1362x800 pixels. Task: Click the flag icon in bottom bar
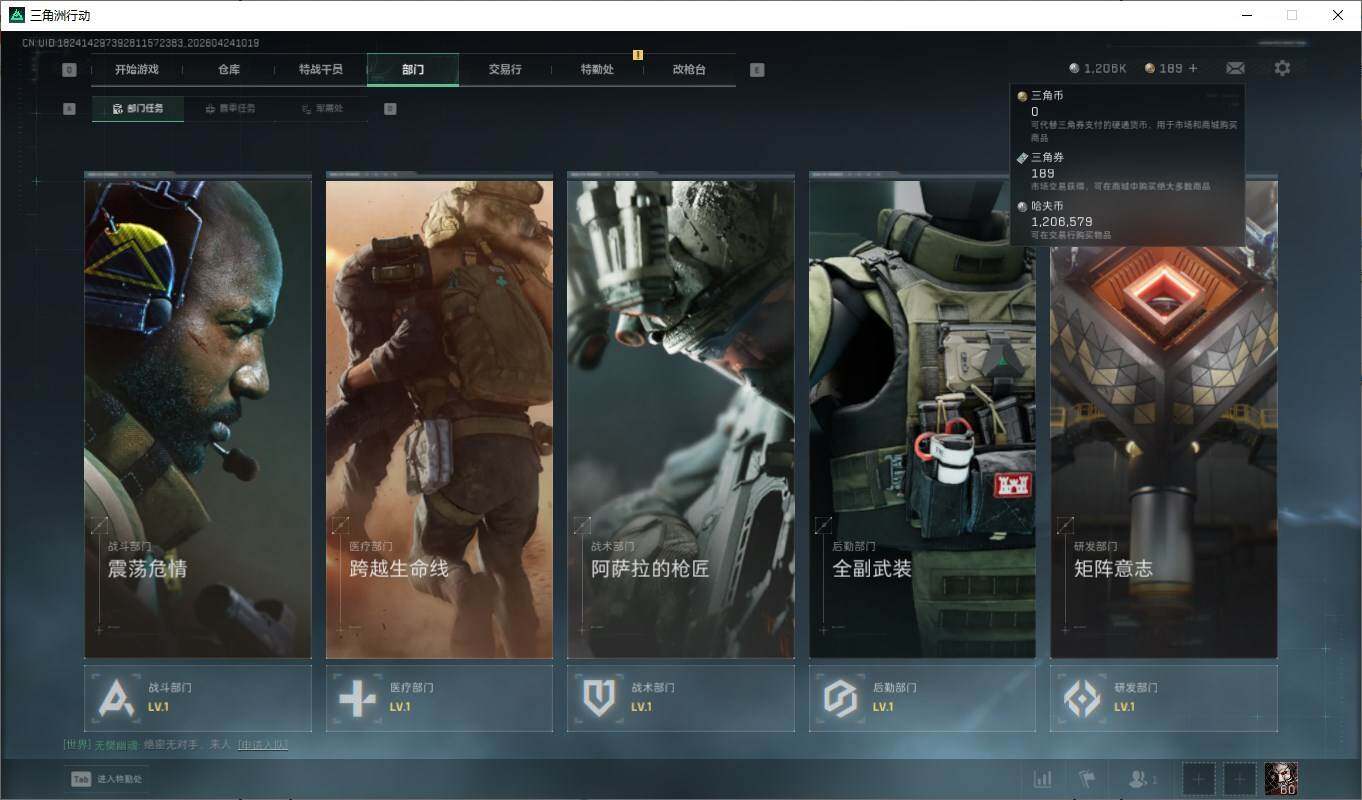pyautogui.click(x=1087, y=778)
